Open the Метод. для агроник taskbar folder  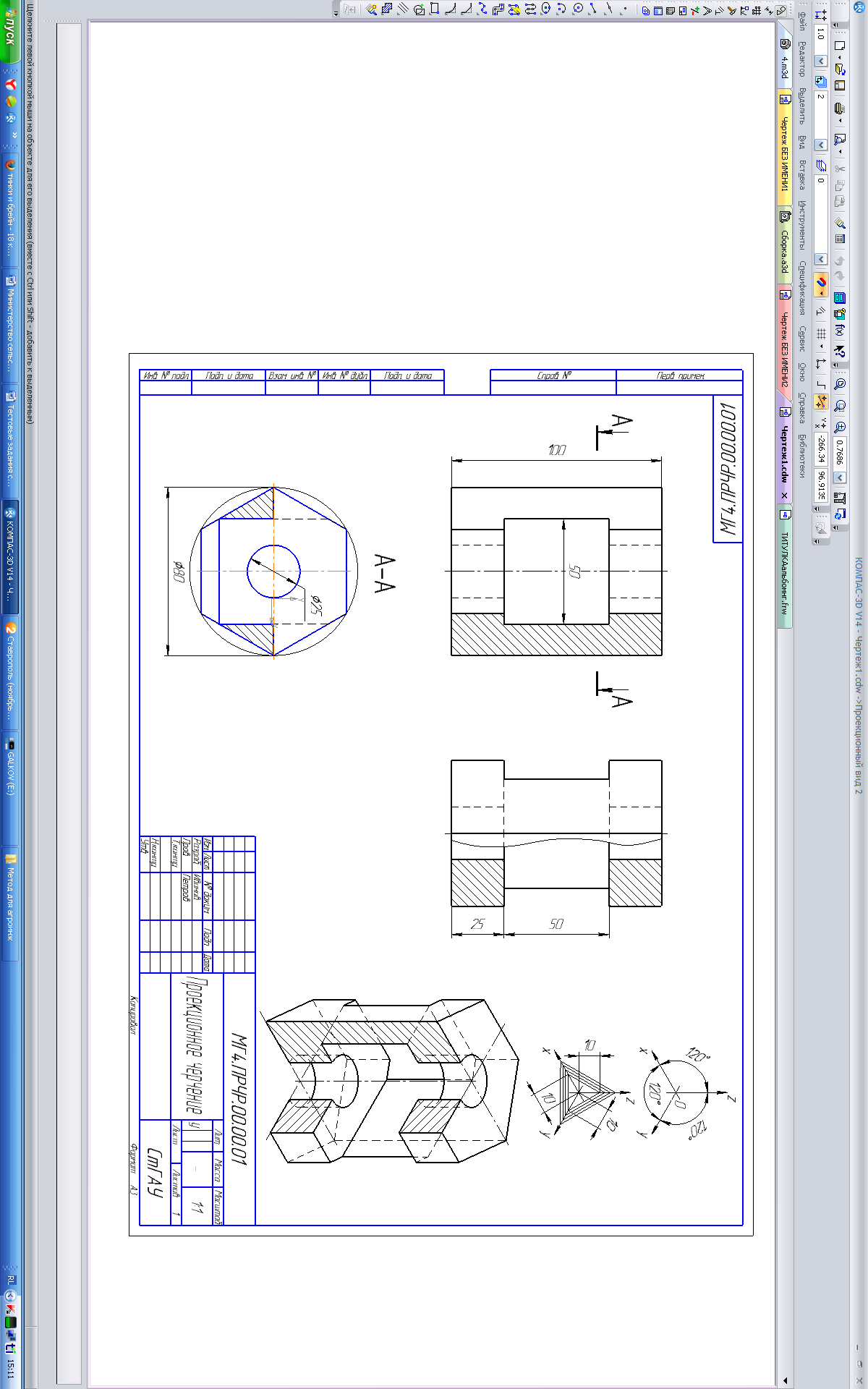[x=10, y=906]
